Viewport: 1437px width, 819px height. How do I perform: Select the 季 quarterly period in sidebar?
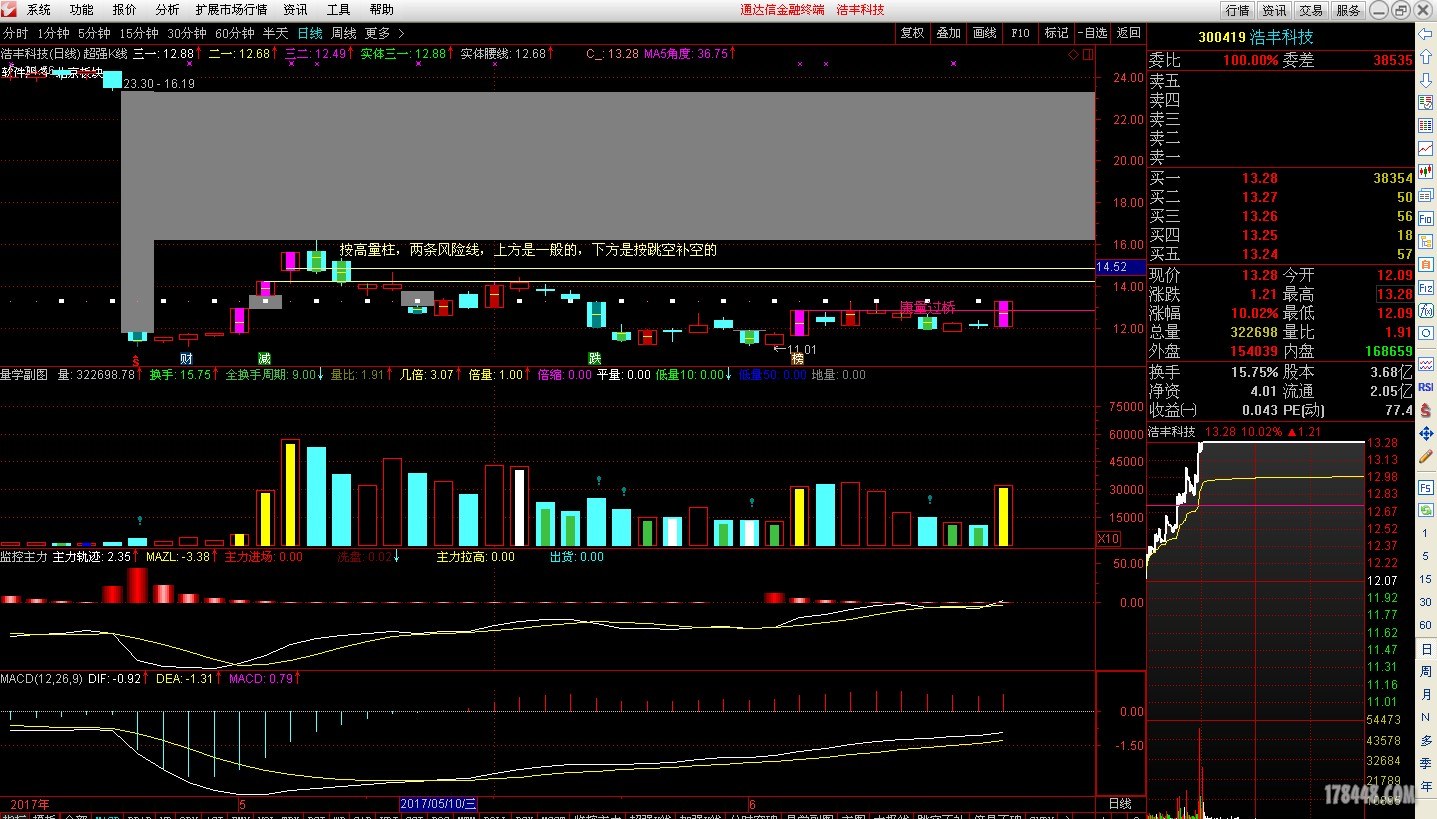[x=1426, y=763]
